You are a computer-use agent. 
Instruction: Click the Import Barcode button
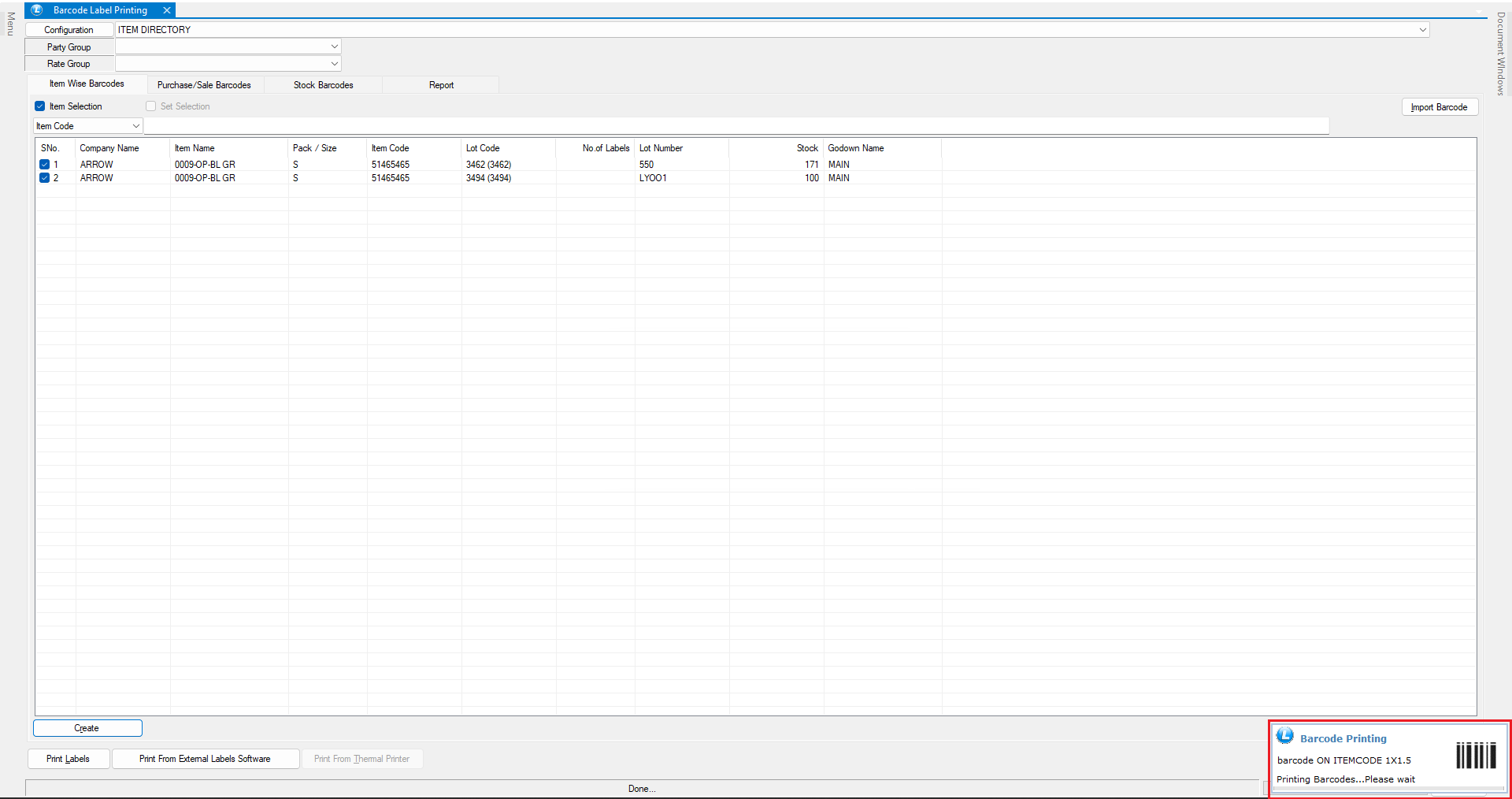click(1439, 107)
